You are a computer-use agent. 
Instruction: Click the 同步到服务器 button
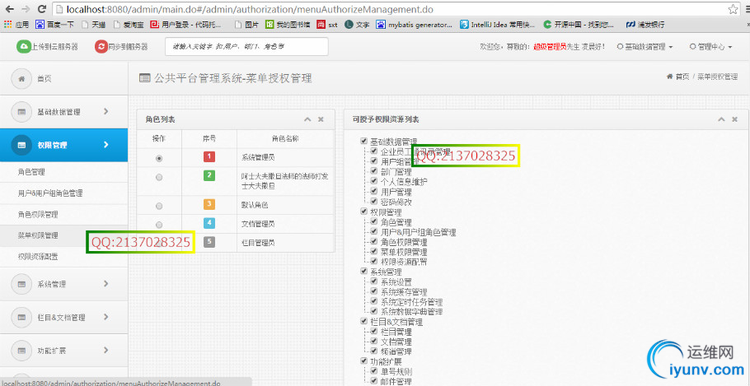121,46
